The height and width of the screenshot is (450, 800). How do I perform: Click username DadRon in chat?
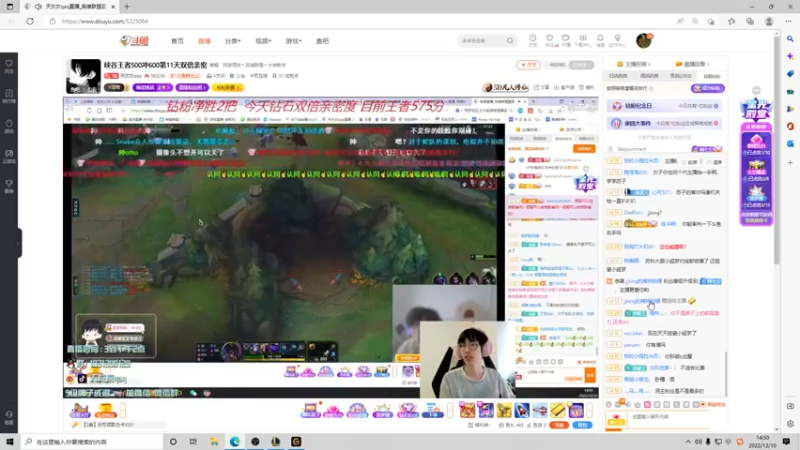pos(633,213)
